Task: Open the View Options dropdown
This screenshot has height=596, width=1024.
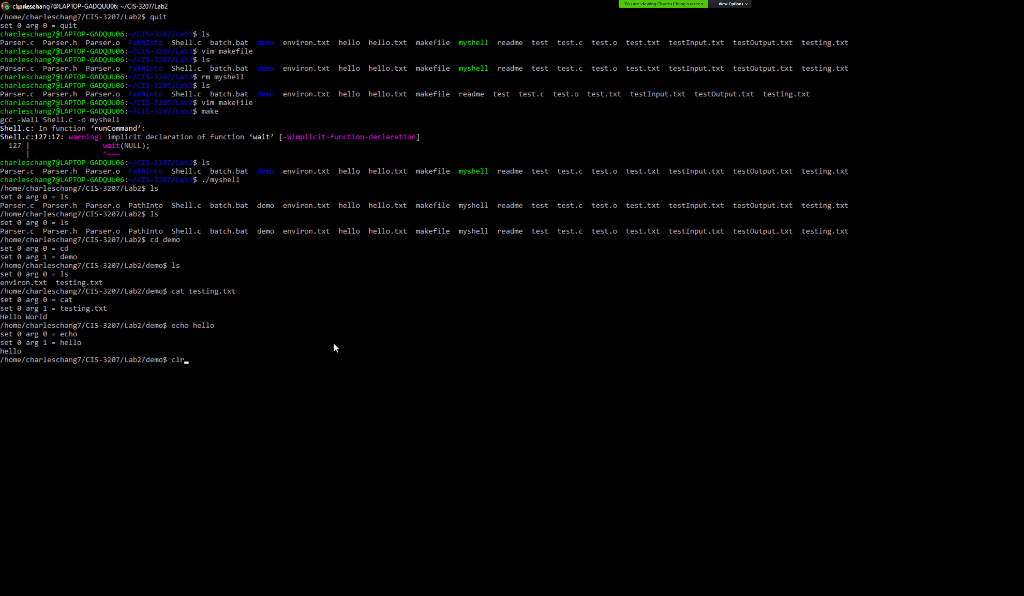Action: (733, 4)
